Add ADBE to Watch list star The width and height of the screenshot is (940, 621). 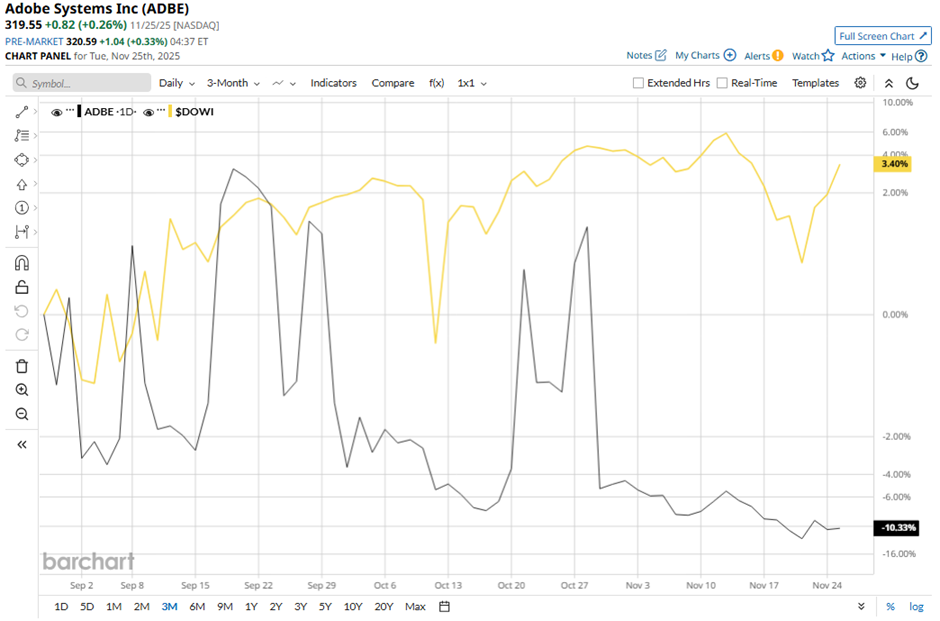828,55
